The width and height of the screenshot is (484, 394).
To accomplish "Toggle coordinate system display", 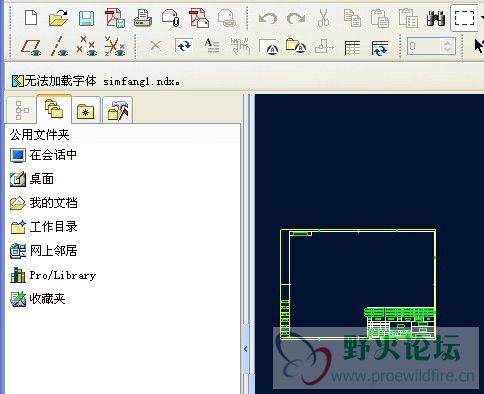I will point(114,46).
